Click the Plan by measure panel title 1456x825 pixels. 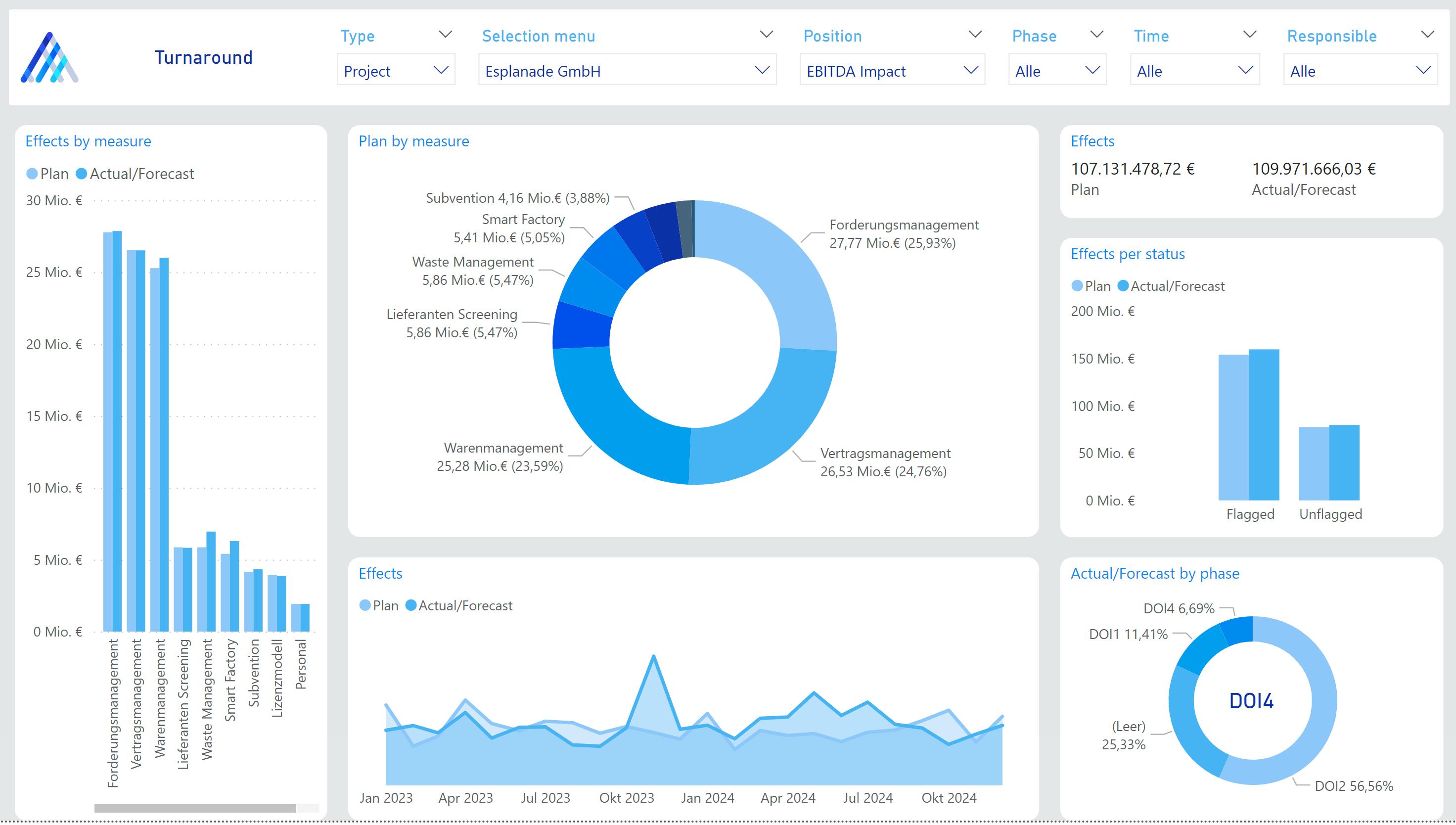413,141
